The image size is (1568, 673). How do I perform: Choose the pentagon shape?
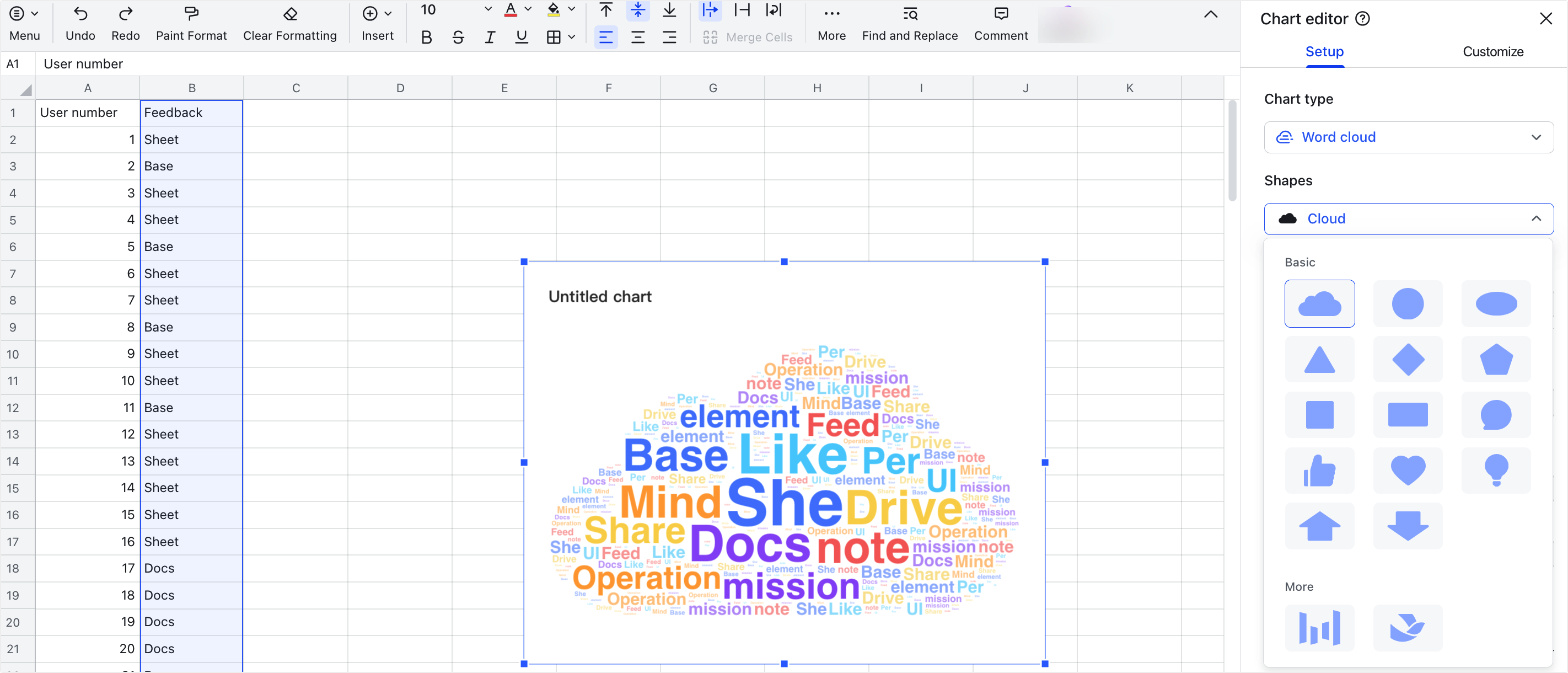(1496, 360)
